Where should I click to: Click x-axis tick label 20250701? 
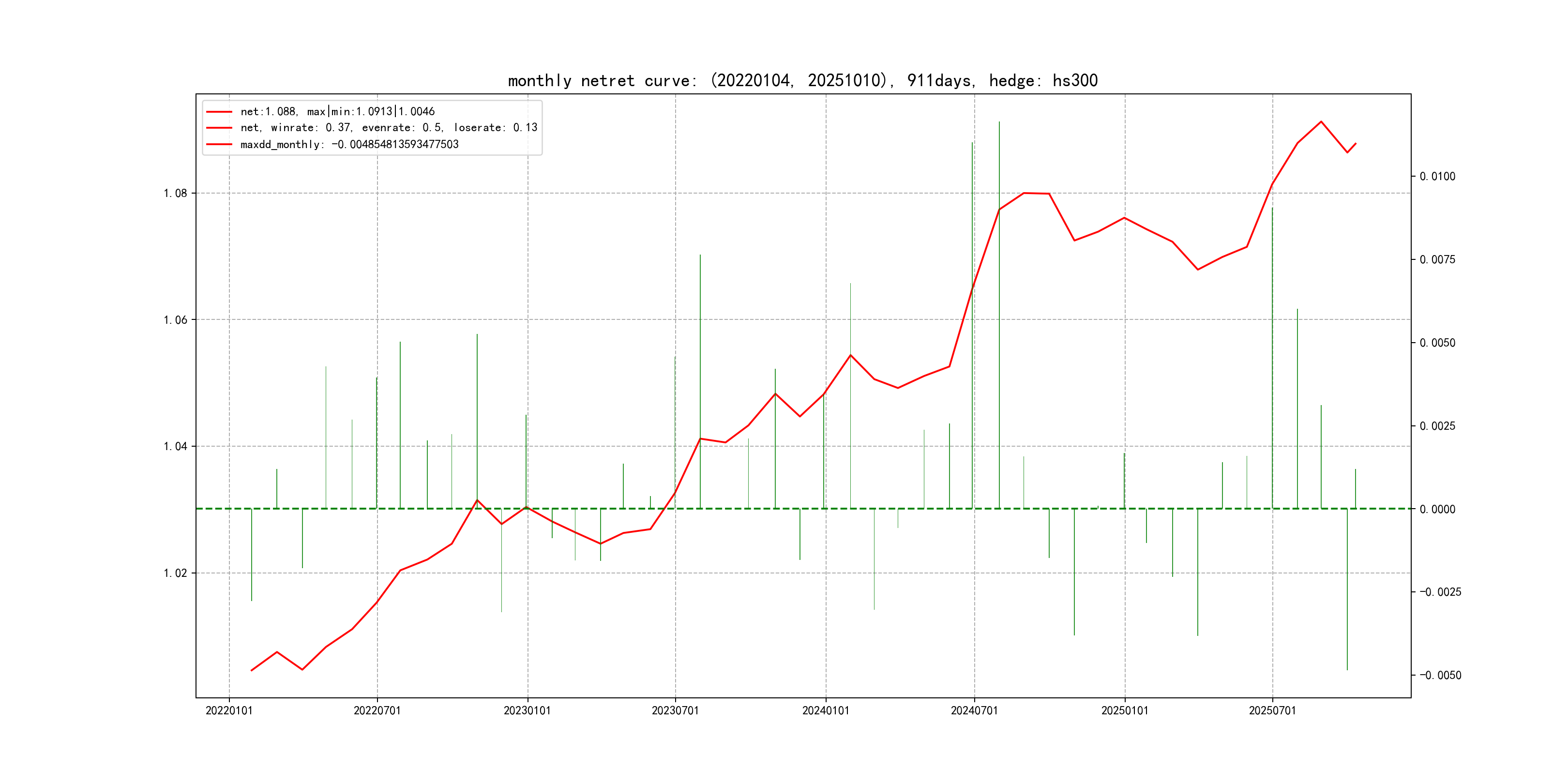click(1272, 710)
